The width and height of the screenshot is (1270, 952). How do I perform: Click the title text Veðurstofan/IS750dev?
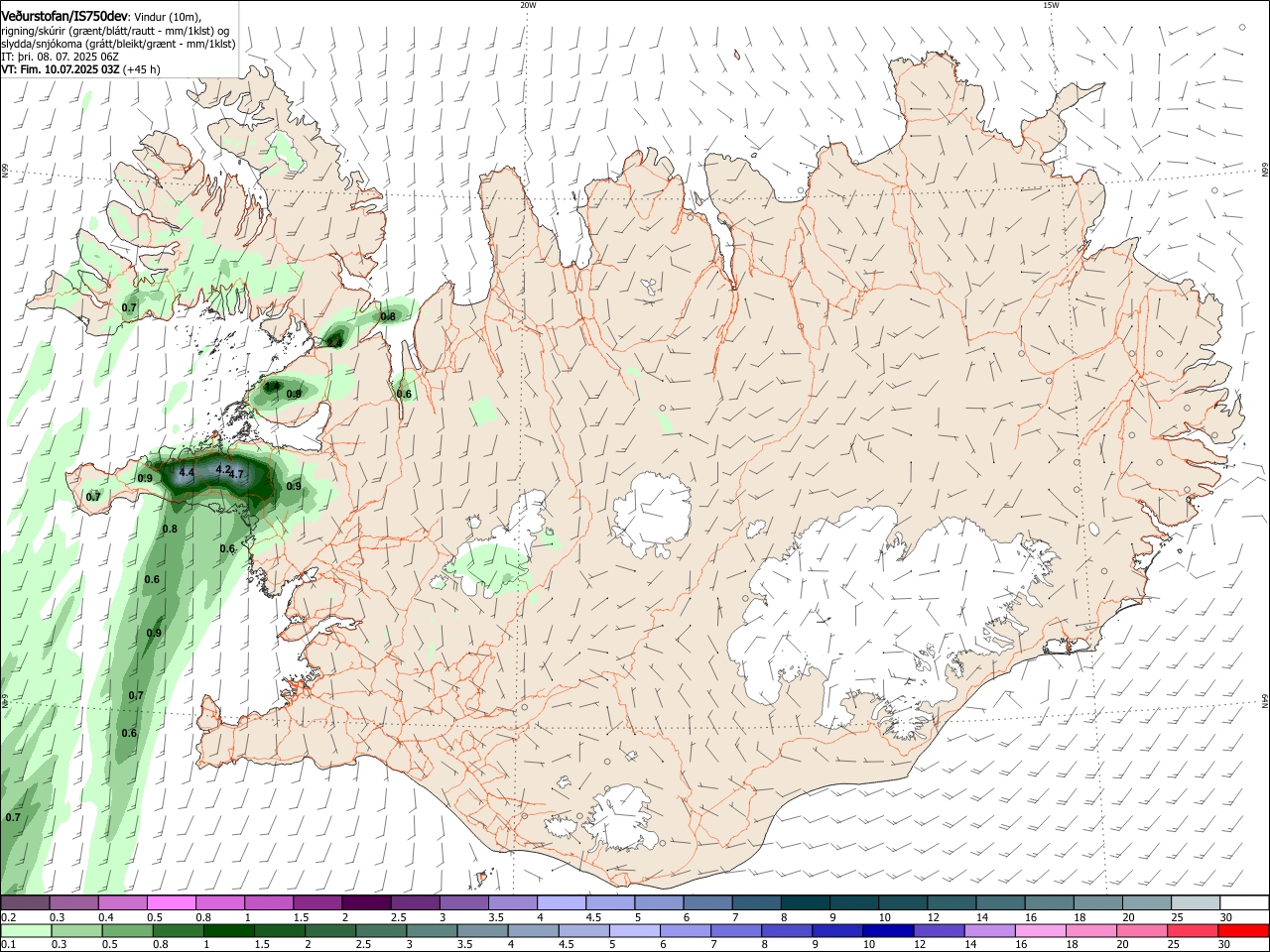tap(64, 16)
